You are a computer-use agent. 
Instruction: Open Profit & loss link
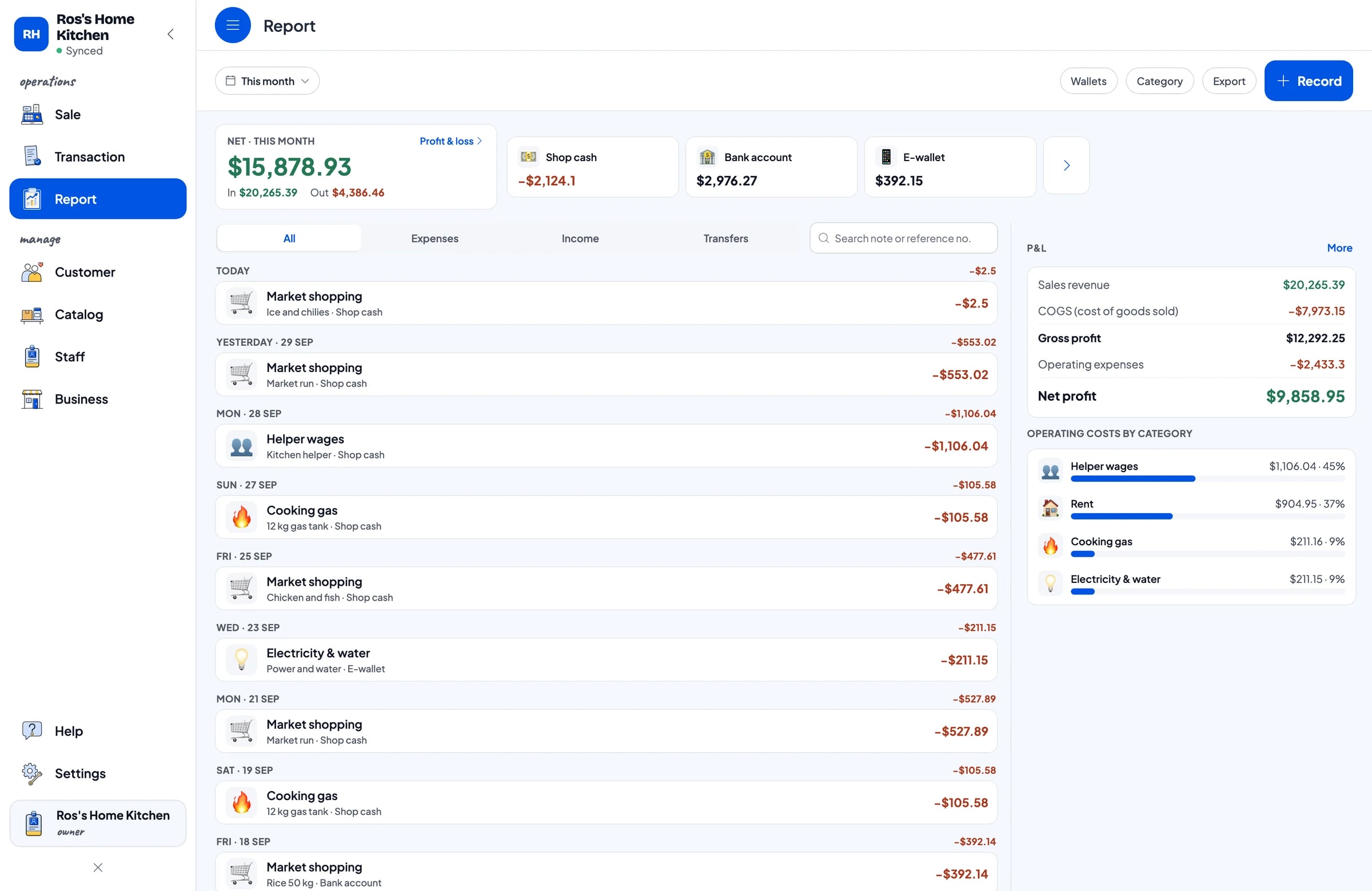[x=451, y=141]
